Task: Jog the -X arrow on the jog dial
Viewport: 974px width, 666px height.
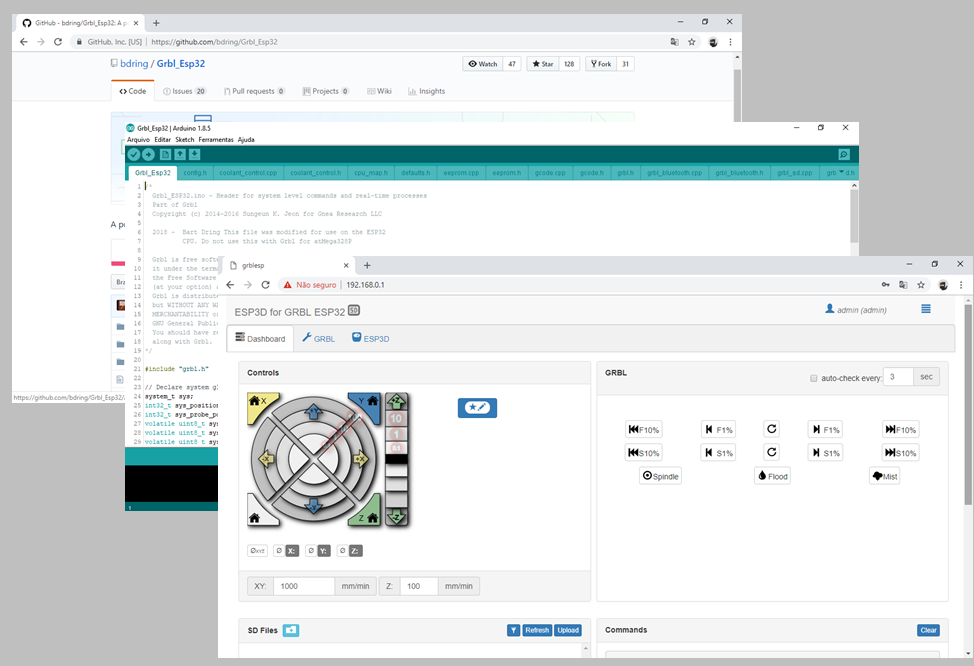Action: (x=266, y=459)
